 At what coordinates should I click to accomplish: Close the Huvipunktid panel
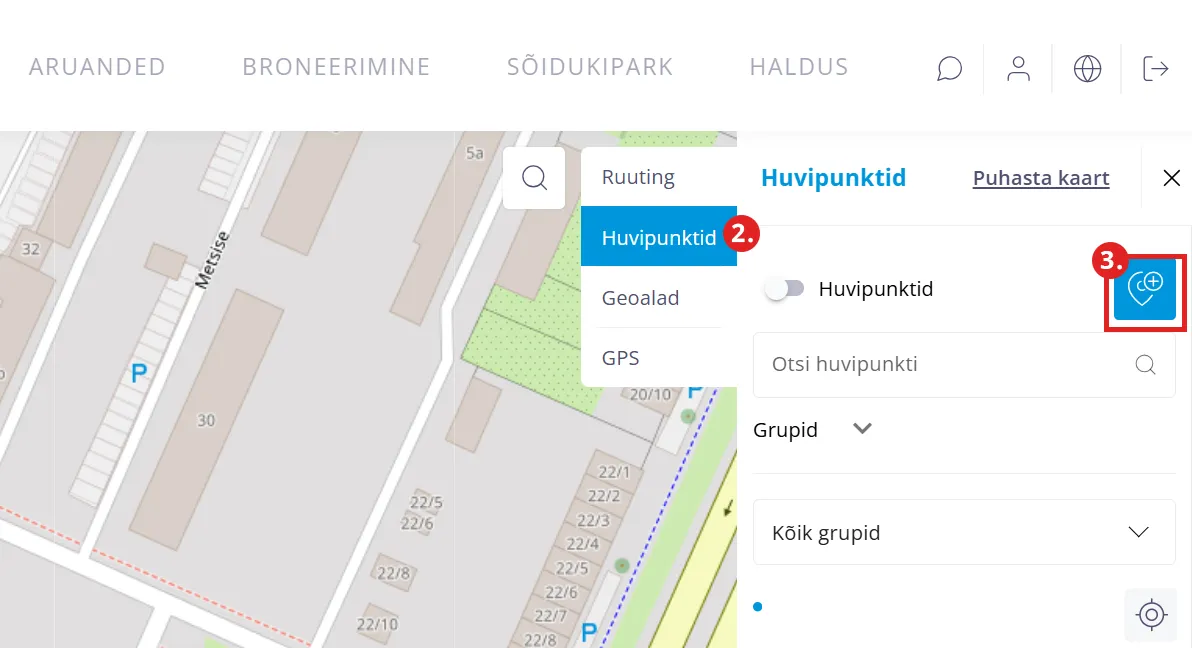click(1171, 178)
